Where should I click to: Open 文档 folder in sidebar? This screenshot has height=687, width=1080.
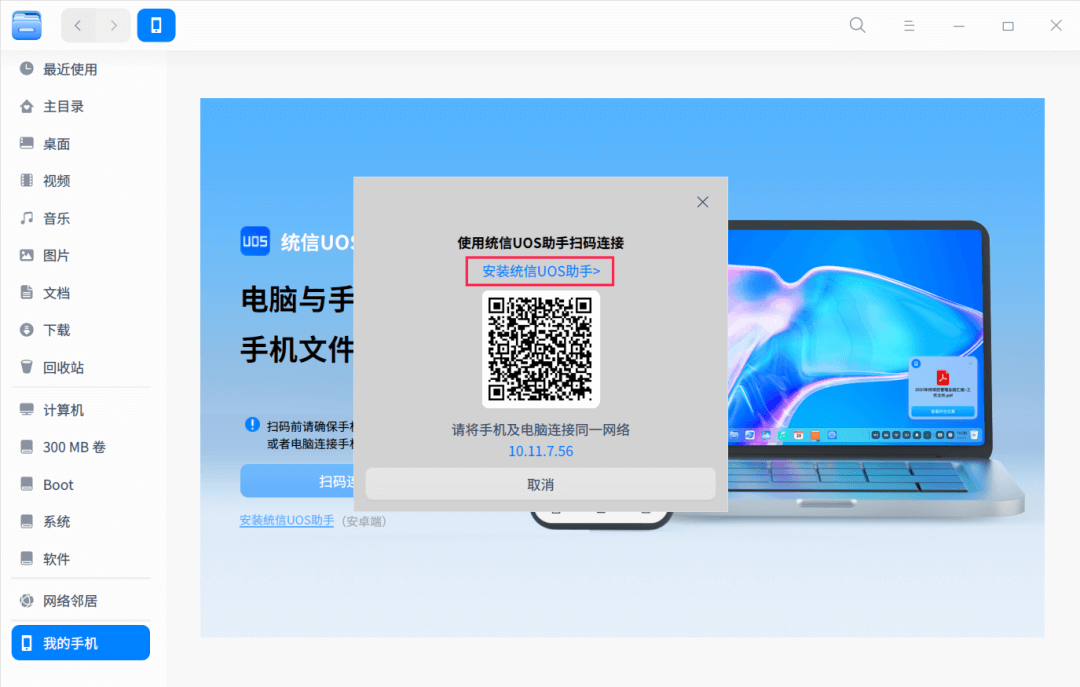coord(81,293)
